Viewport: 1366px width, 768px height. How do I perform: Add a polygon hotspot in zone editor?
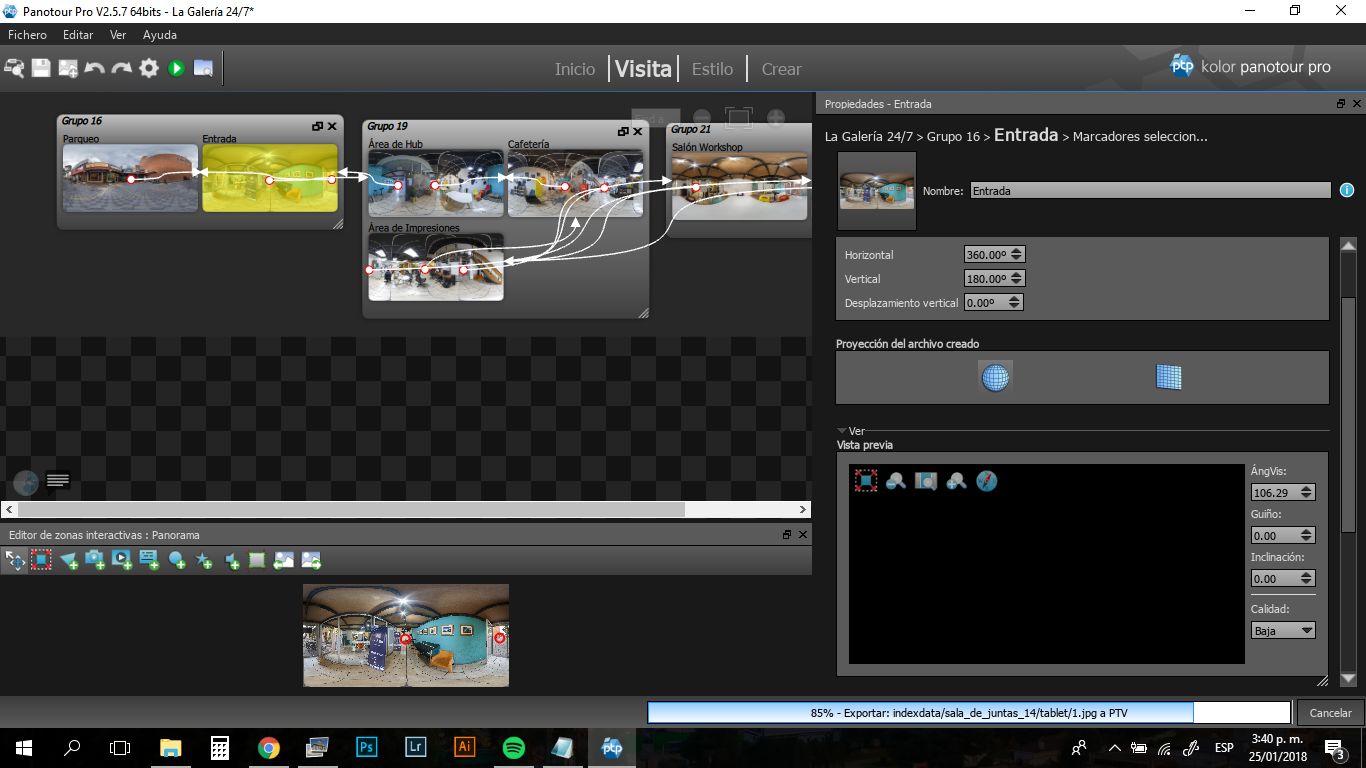pos(68,561)
